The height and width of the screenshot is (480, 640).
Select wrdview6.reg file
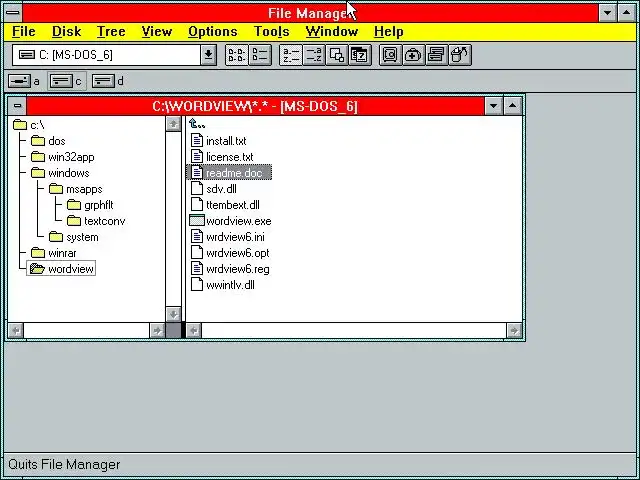point(230,269)
